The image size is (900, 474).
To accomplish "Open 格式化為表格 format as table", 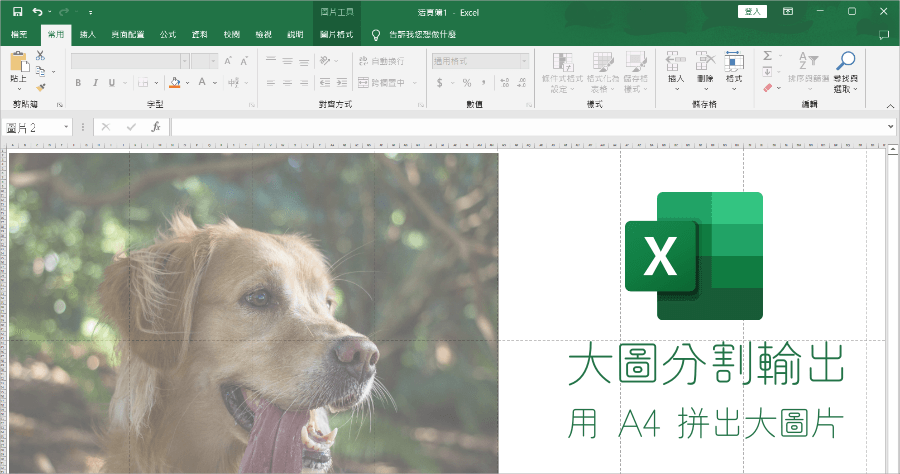I will tap(603, 72).
